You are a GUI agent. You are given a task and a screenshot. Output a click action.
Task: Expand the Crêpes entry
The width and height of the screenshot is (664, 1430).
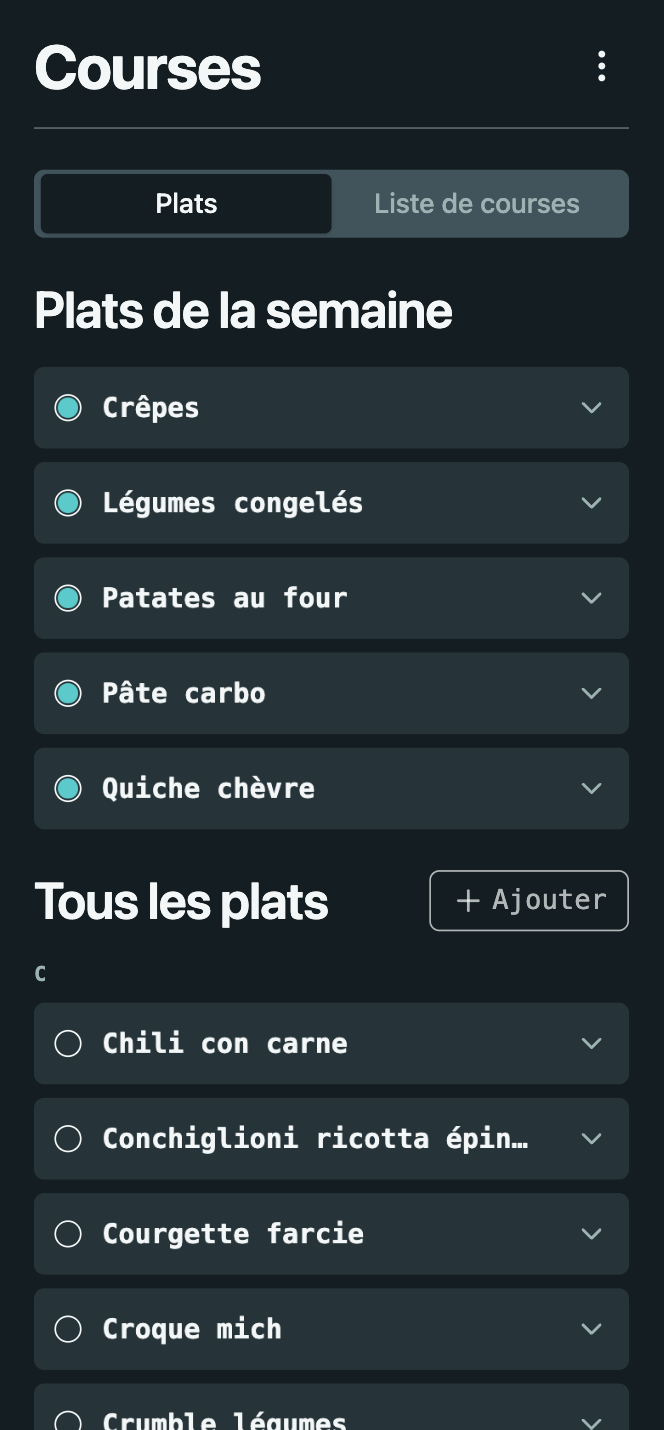(591, 407)
